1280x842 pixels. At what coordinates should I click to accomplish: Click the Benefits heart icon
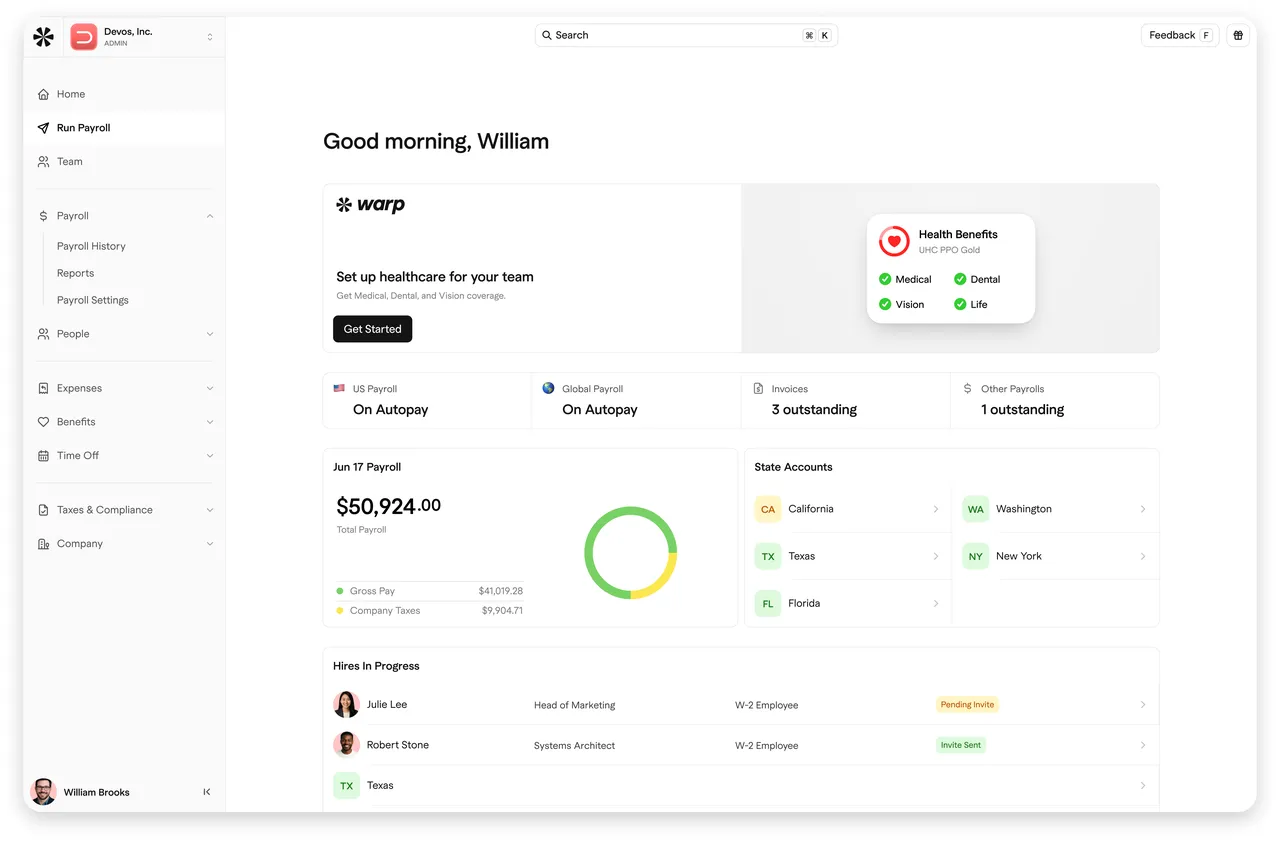click(x=43, y=422)
